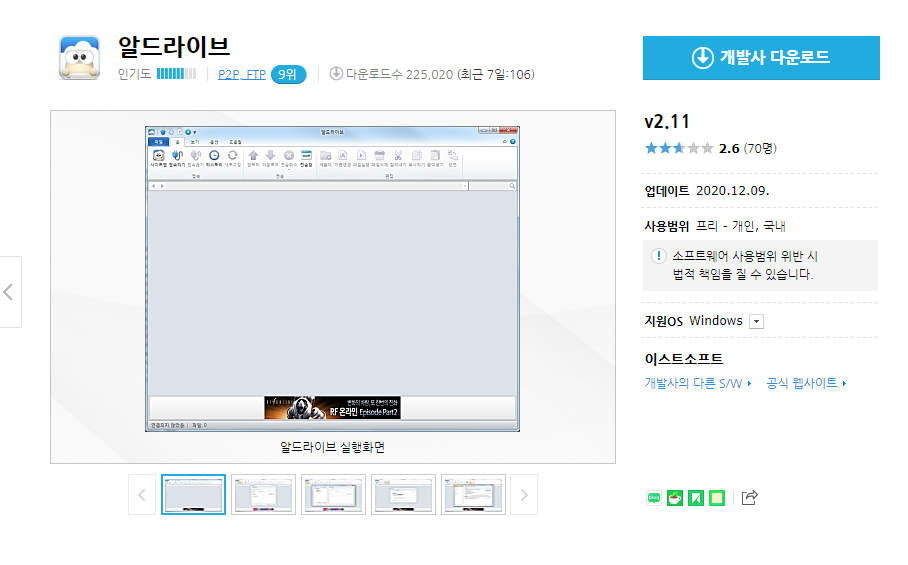Click the 알드라이브 실행화면 caption

tap(332, 447)
